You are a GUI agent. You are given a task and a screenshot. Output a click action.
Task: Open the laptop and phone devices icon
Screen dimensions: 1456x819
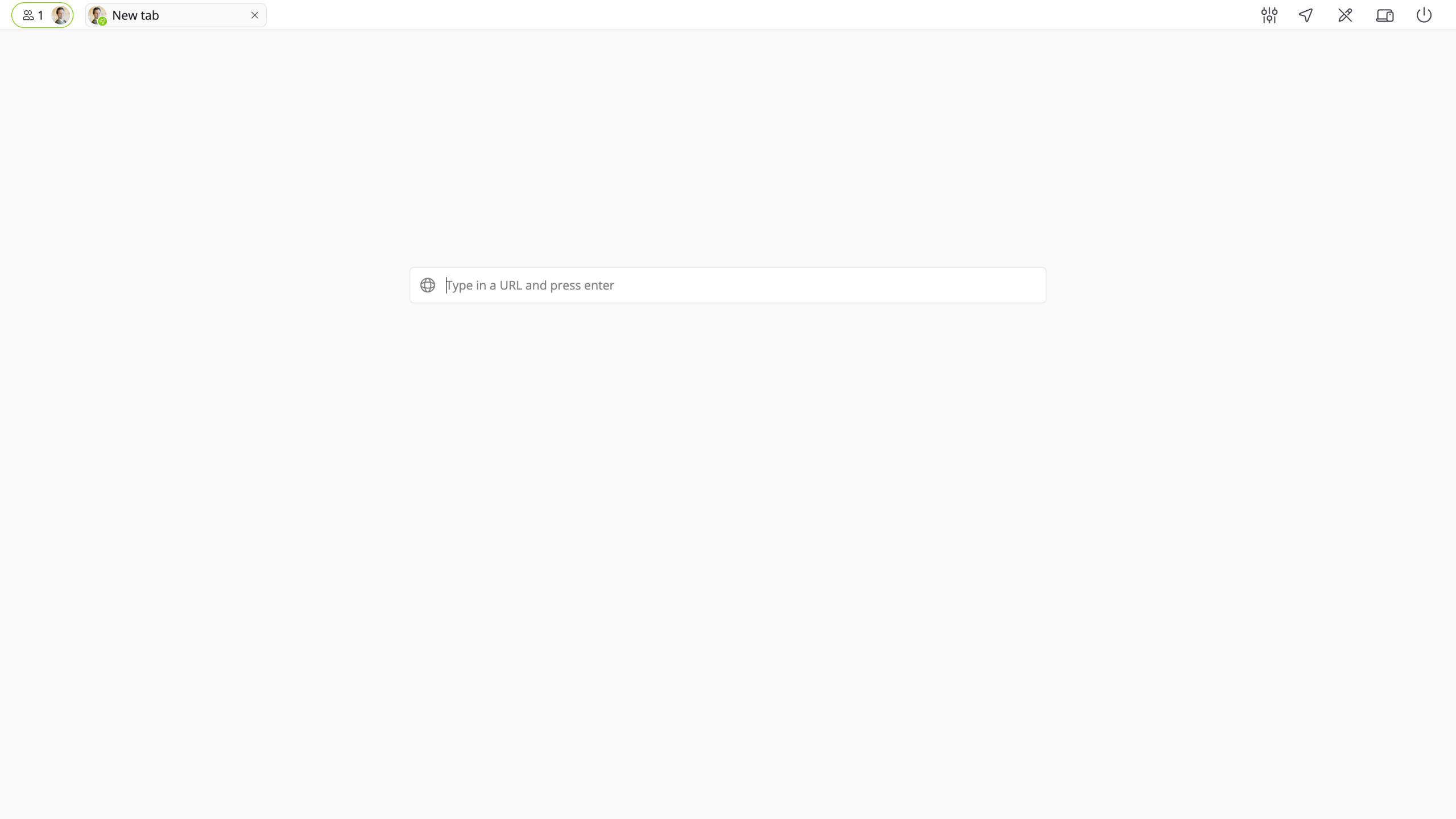pyautogui.click(x=1385, y=15)
